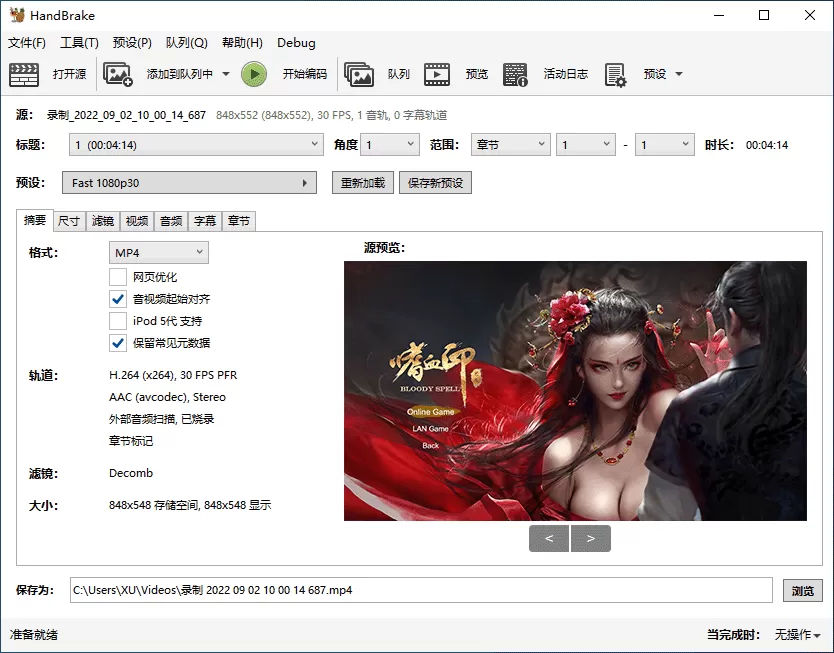Screen dimensions: 834x653
Task: Switch to the 视频 tab
Action: [136, 221]
